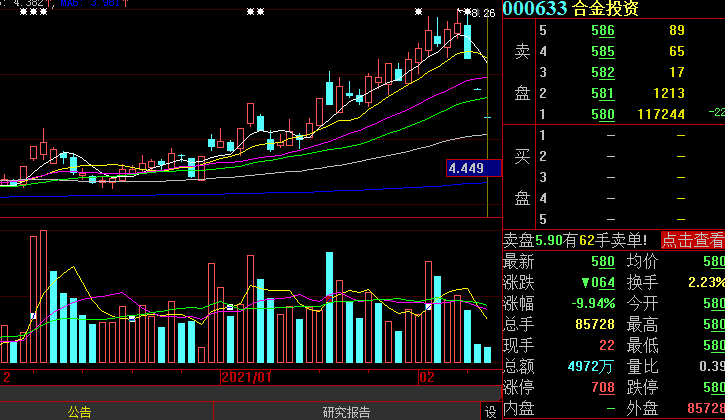Select sell volume 1213

669,93
